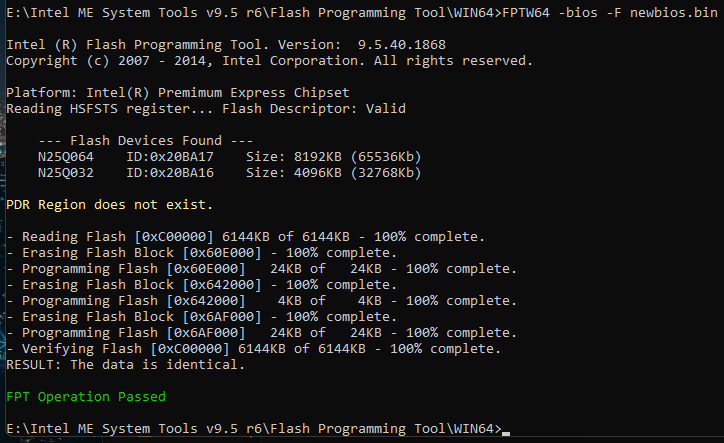
Task: Click the "RESULT: The data is identical." line
Action: (125, 365)
